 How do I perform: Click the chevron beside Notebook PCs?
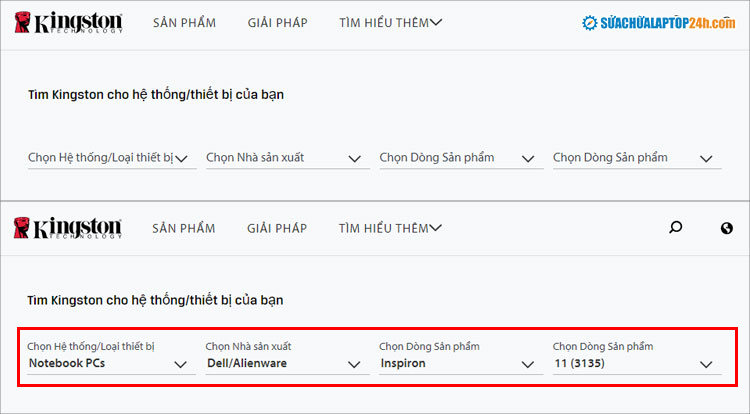coord(180,365)
